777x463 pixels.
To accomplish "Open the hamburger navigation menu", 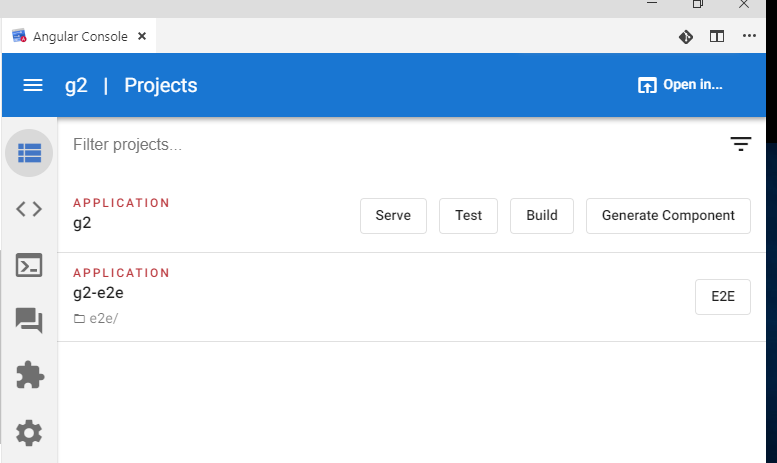I will point(33,85).
